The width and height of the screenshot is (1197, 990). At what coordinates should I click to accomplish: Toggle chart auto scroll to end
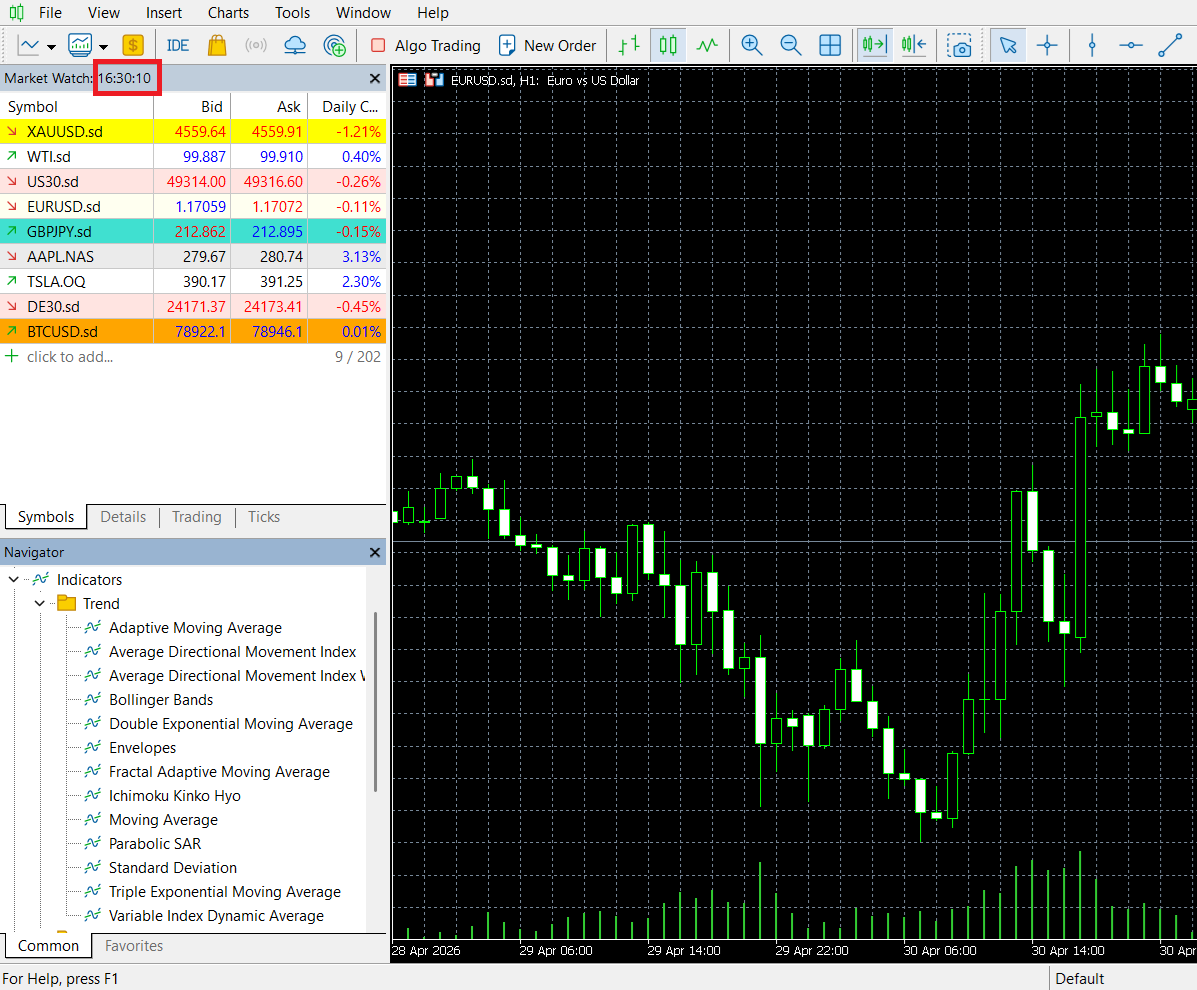click(874, 46)
